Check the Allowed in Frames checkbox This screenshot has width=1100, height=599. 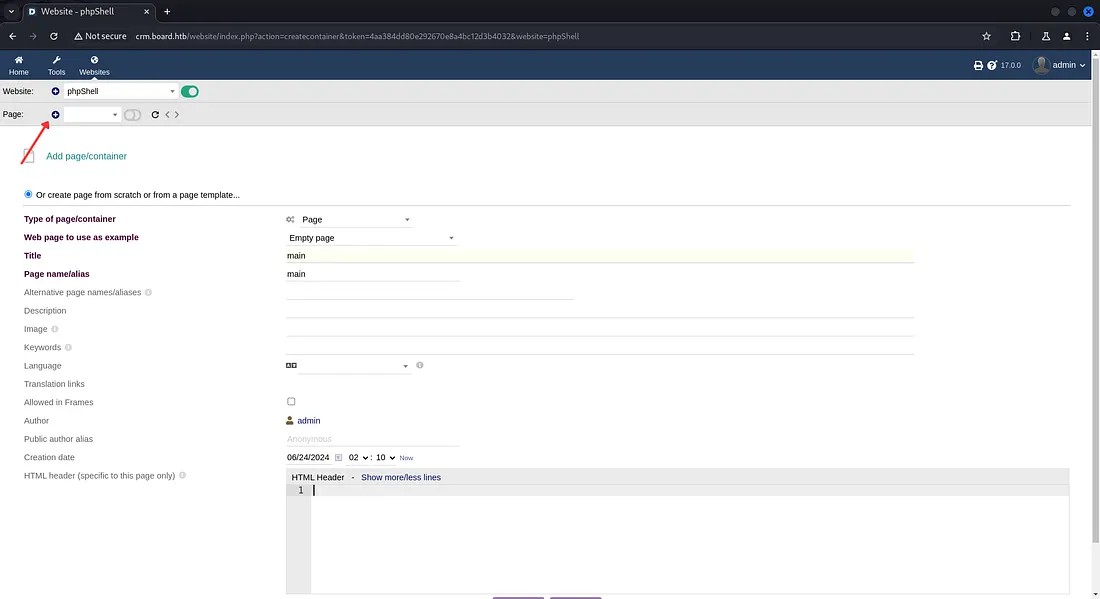click(x=291, y=402)
